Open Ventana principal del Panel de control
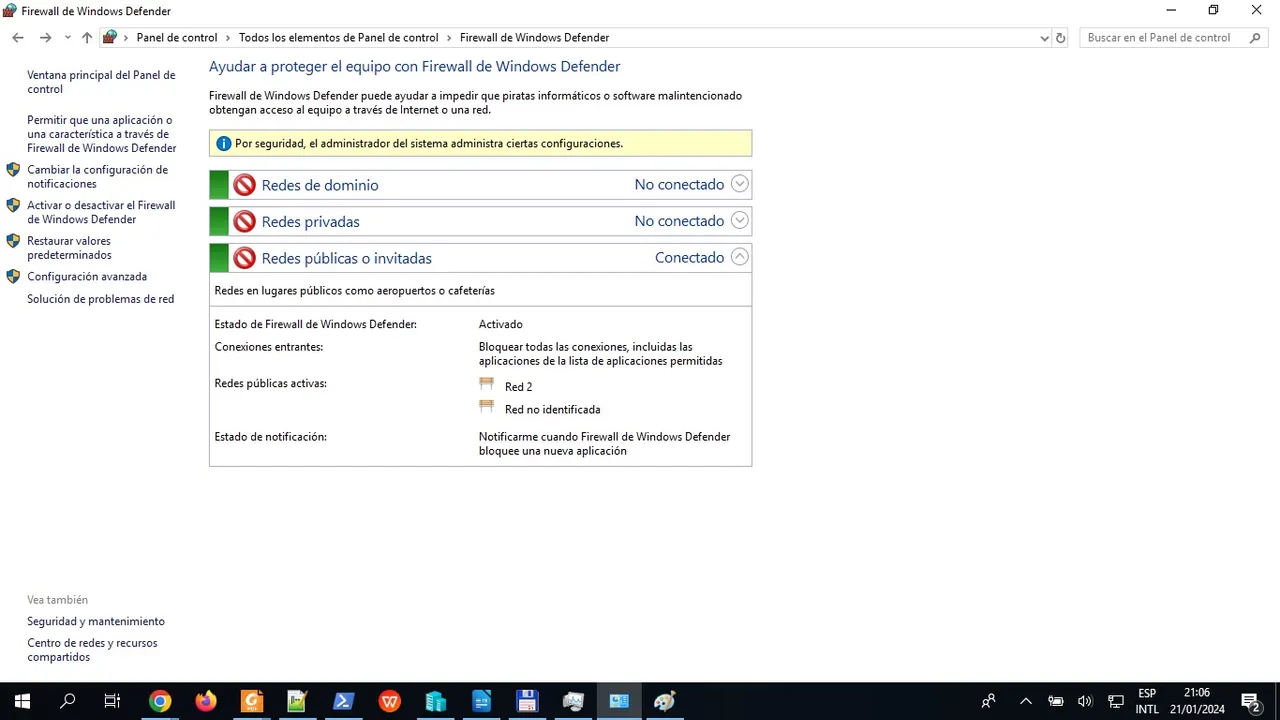This screenshot has width=1280, height=720. click(101, 82)
